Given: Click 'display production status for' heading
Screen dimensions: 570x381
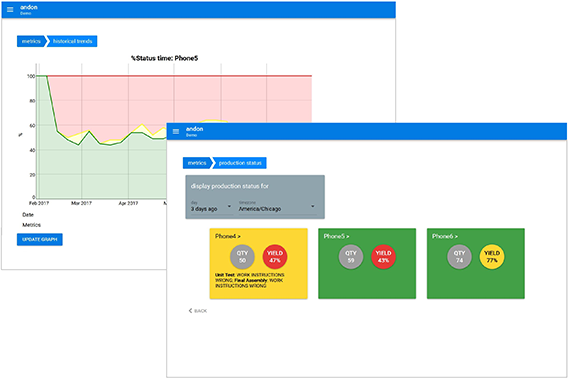Looking at the screenshot, I should pyautogui.click(x=230, y=186).
